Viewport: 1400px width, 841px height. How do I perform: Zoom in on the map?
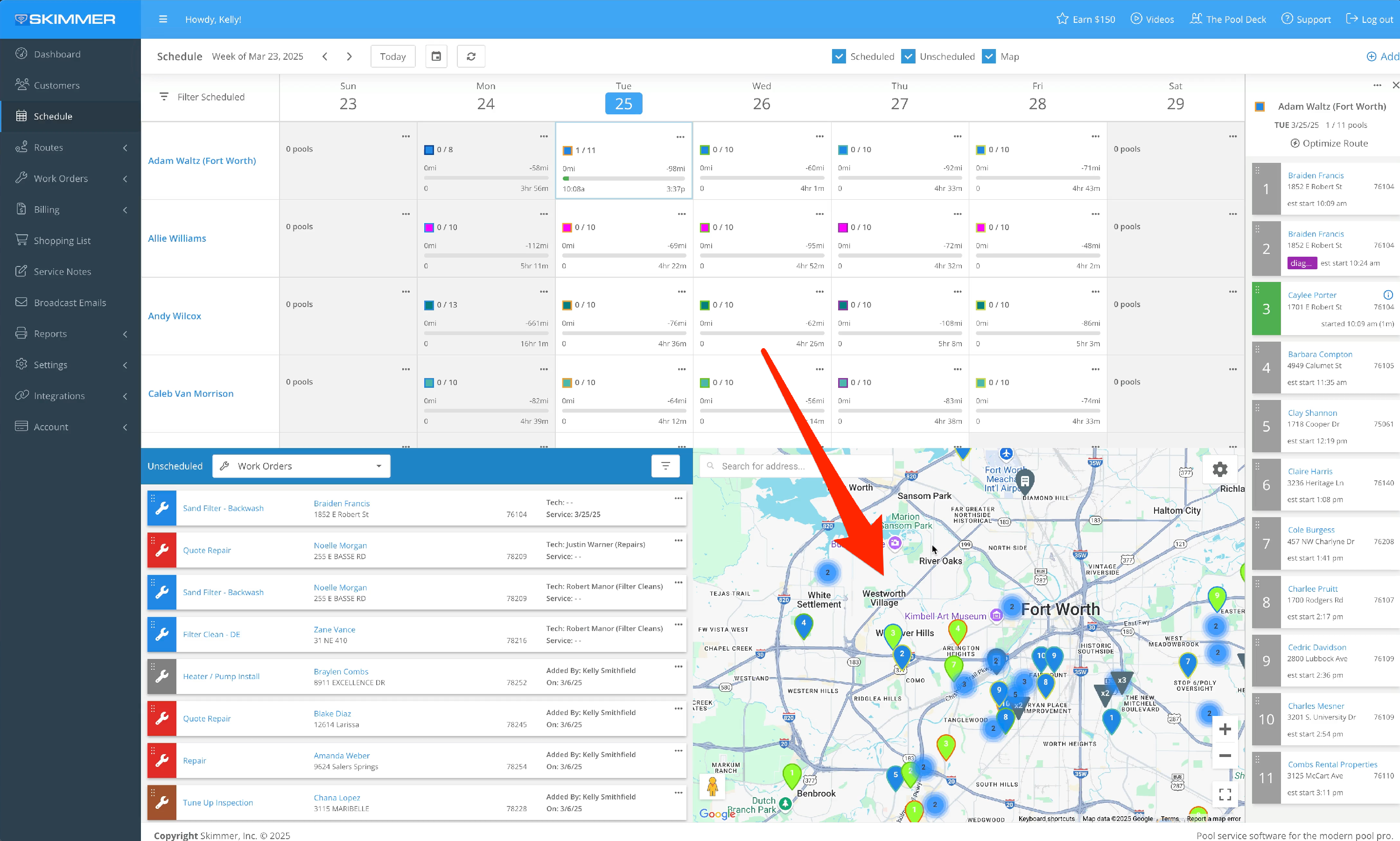pos(1225,729)
